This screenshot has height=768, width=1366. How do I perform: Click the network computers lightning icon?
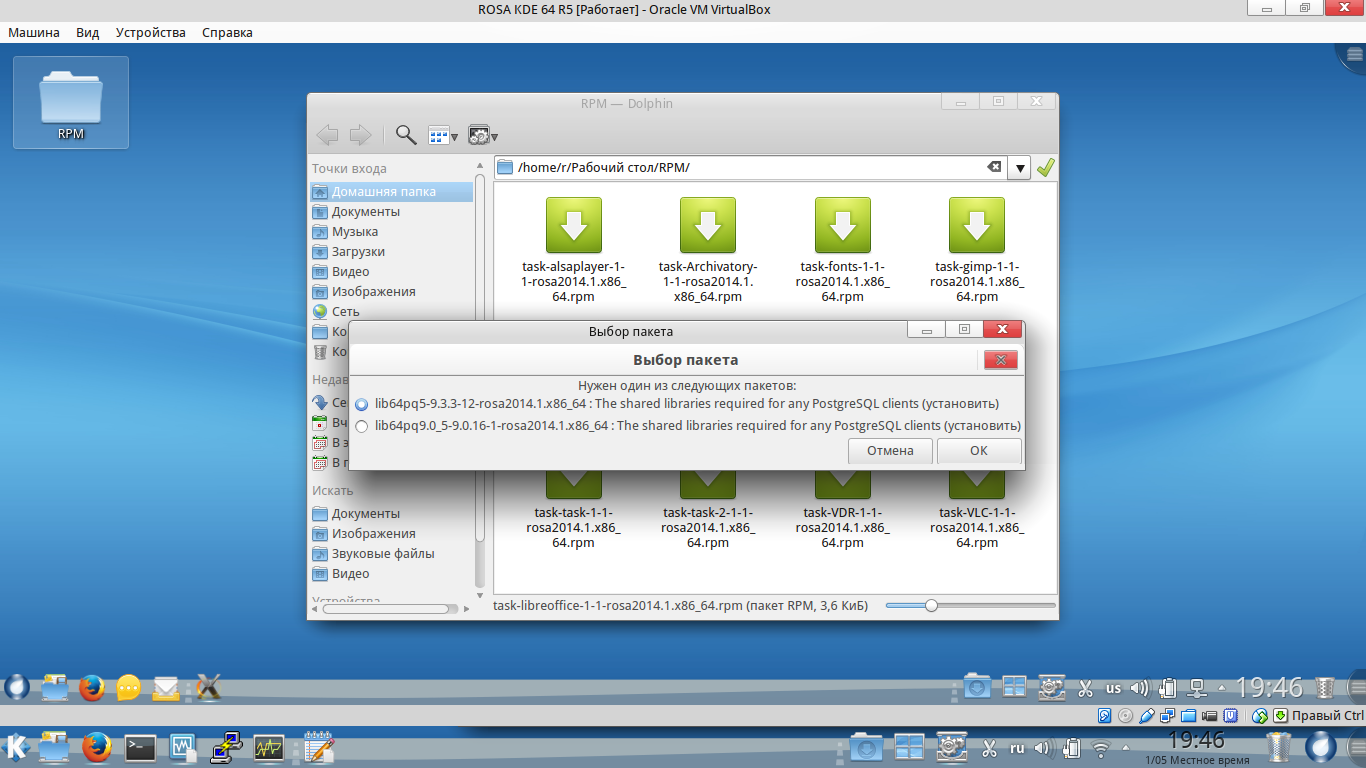pos(227,747)
